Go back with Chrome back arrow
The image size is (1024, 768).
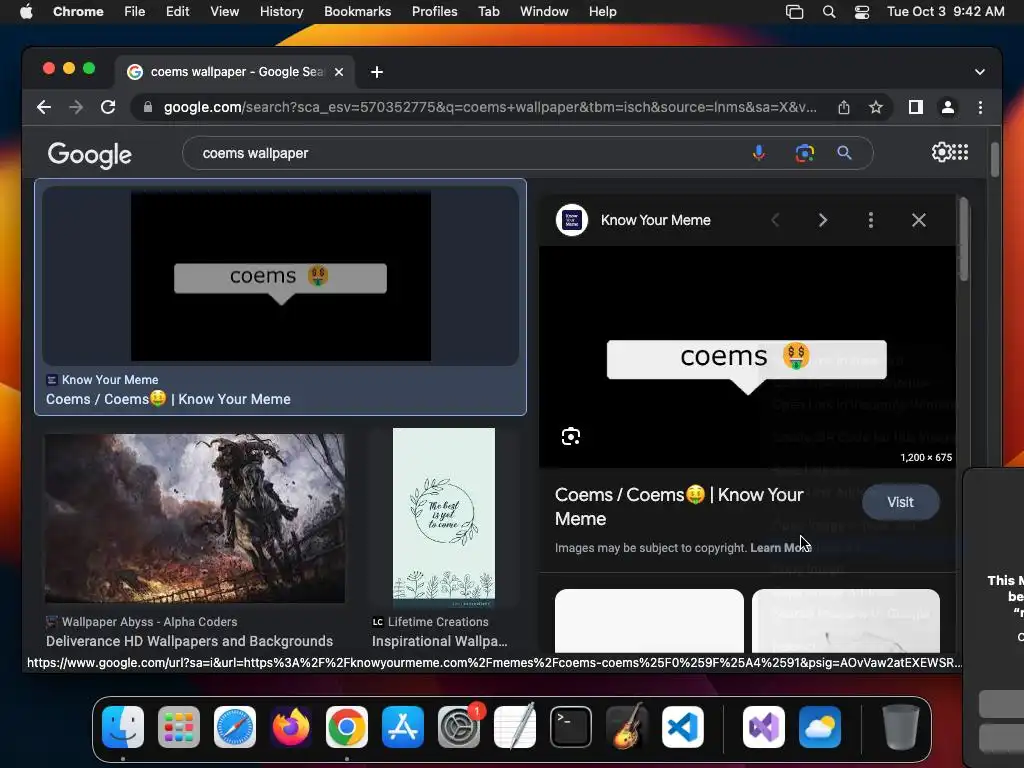pyautogui.click(x=44, y=107)
